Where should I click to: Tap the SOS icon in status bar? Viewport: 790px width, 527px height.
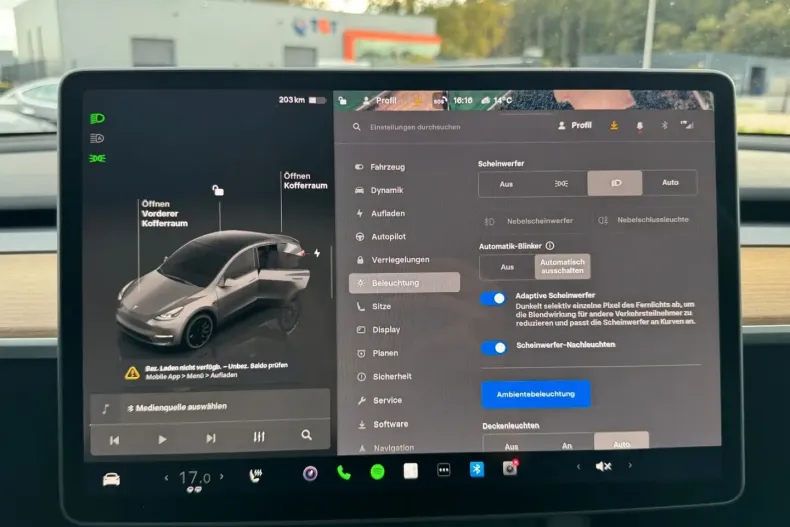(439, 101)
